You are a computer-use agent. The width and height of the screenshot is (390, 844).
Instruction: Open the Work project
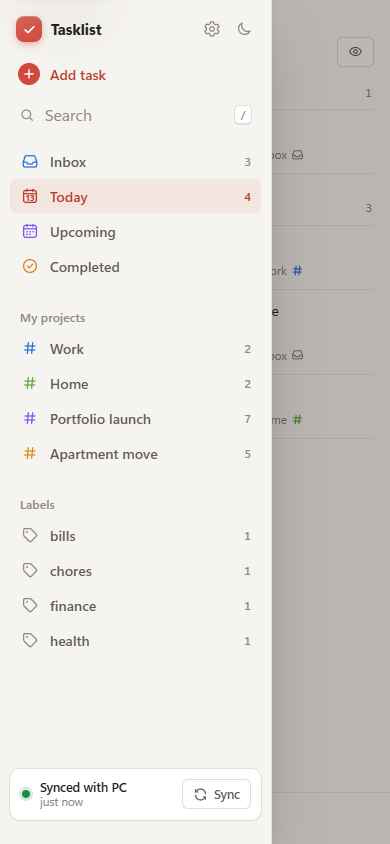pos(136,349)
